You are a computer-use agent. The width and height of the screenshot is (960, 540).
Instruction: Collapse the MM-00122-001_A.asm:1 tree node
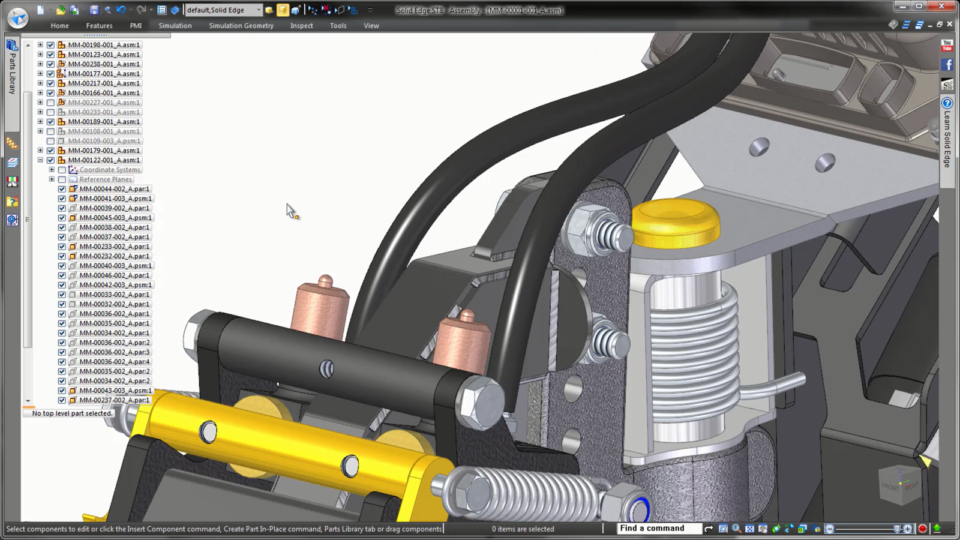tap(40, 160)
